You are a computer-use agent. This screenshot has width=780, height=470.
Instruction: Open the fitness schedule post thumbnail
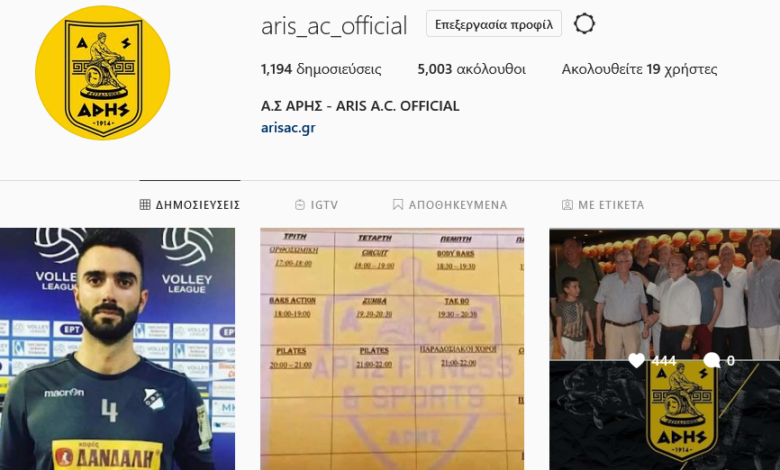click(x=392, y=349)
